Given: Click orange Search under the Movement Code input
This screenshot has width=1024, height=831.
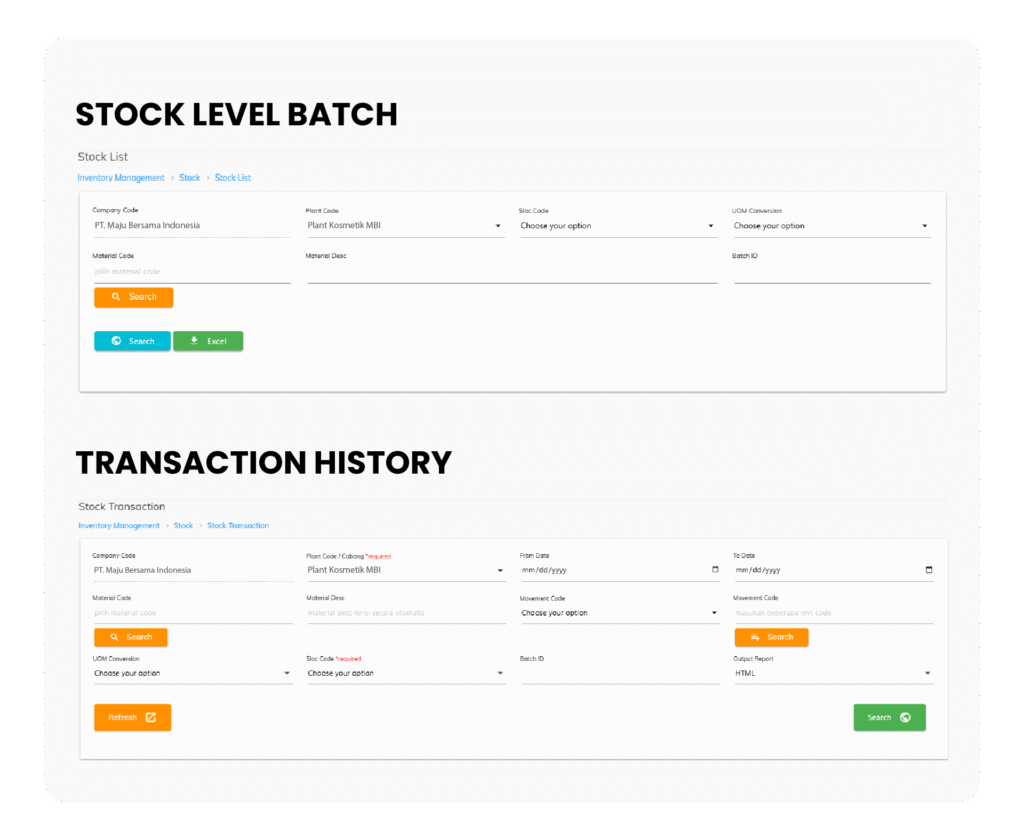Looking at the screenshot, I should pyautogui.click(x=771, y=637).
